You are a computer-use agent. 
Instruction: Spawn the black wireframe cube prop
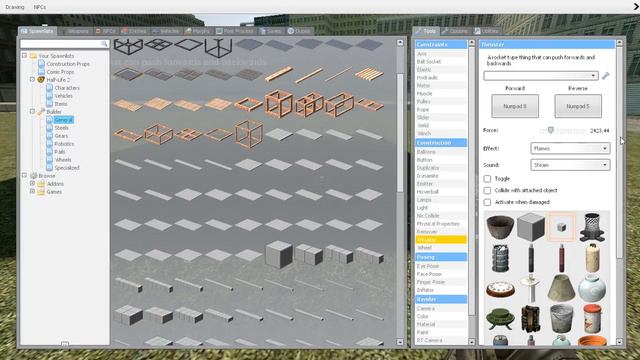coord(128,46)
